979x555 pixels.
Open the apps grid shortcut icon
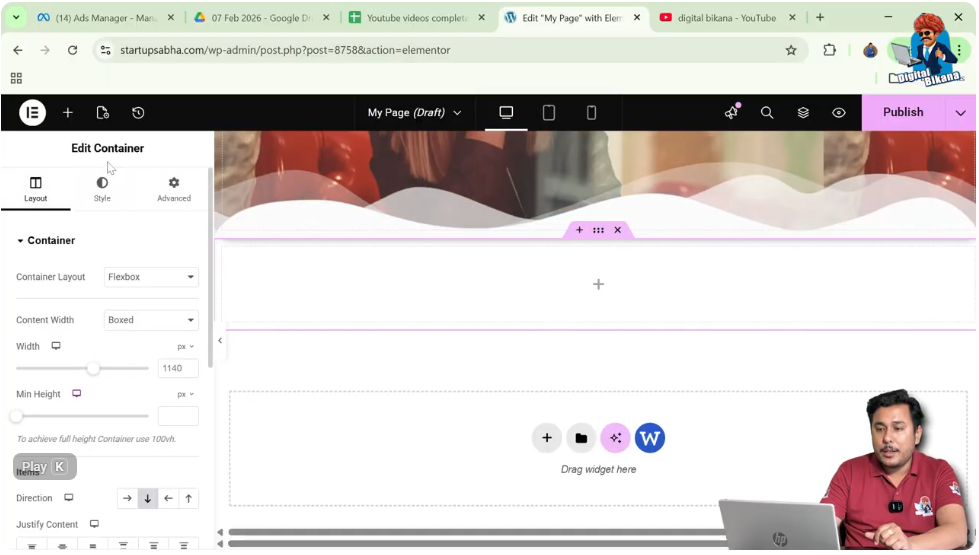[16, 78]
